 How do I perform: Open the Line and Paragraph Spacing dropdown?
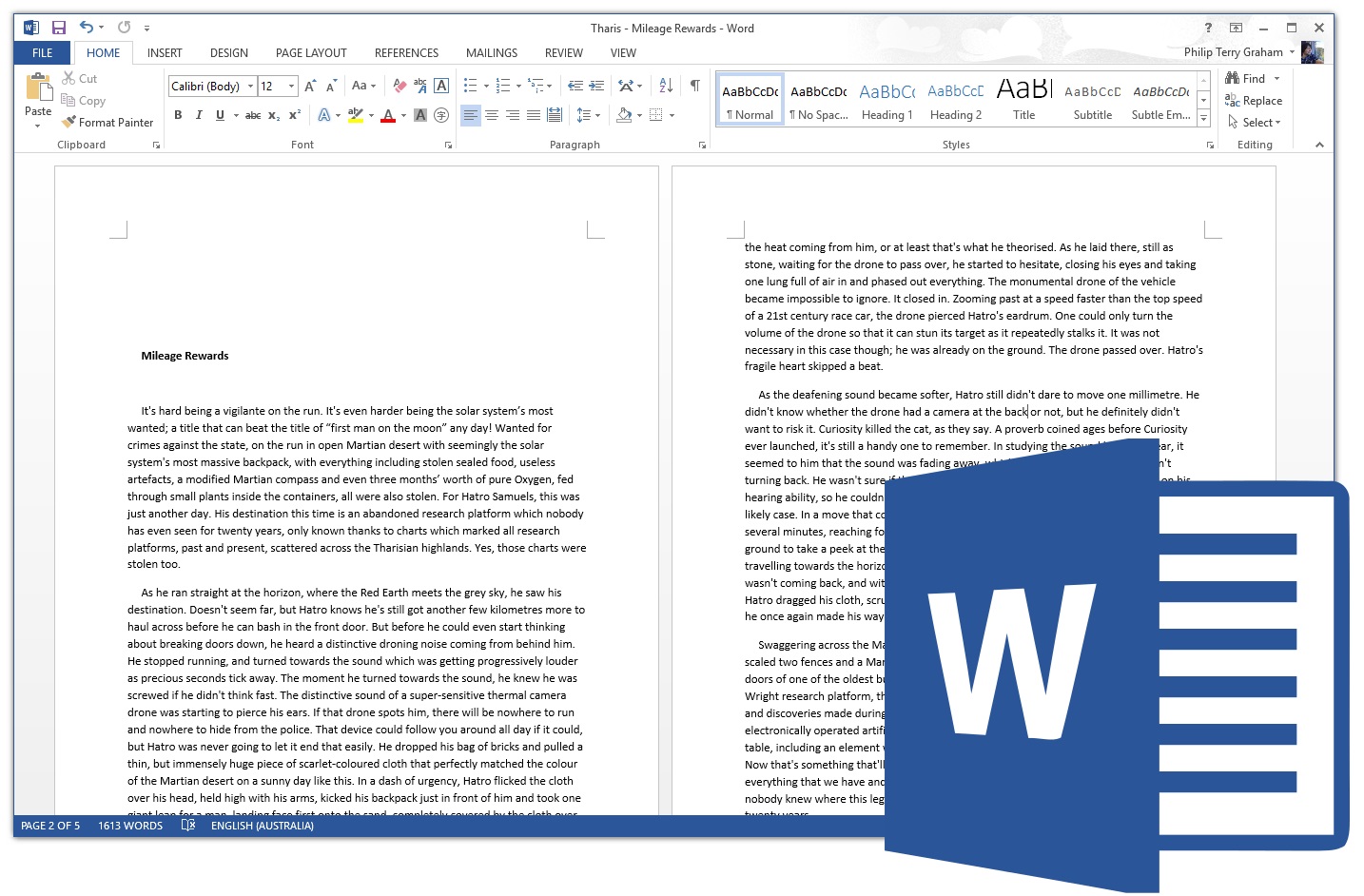(588, 115)
